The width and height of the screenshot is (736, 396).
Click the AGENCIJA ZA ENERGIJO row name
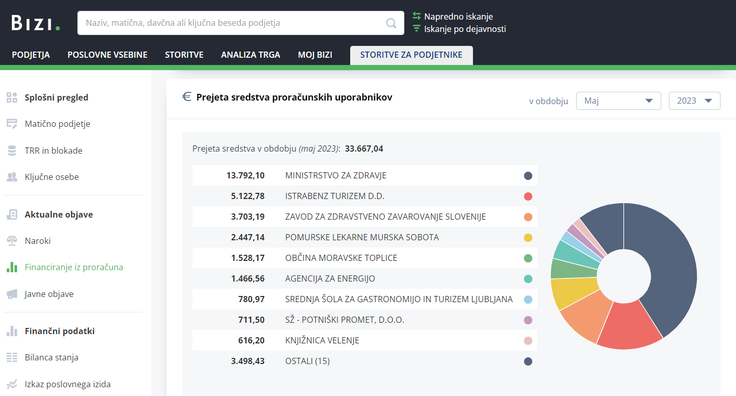(330, 279)
